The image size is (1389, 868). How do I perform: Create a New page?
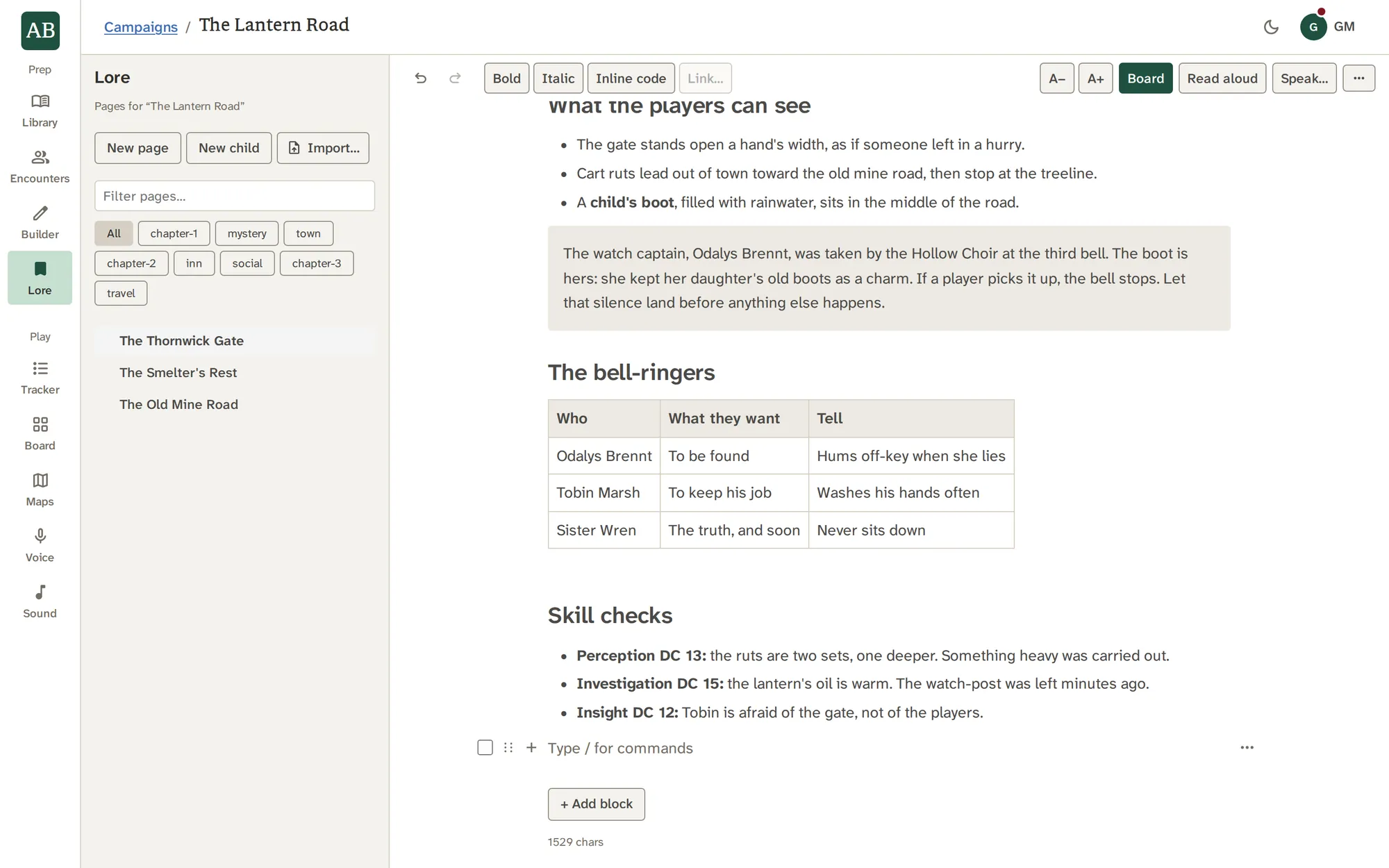[138, 148]
